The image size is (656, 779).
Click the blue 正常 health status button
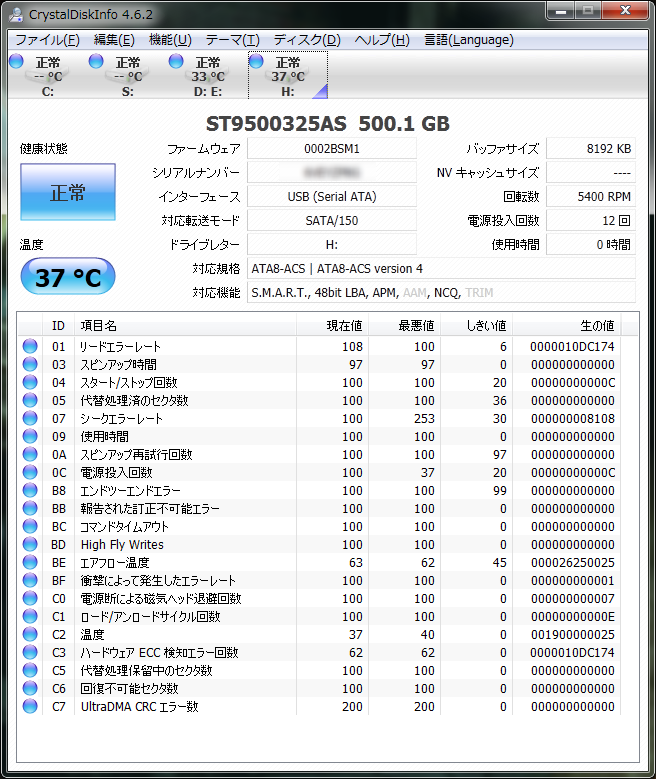pos(68,192)
